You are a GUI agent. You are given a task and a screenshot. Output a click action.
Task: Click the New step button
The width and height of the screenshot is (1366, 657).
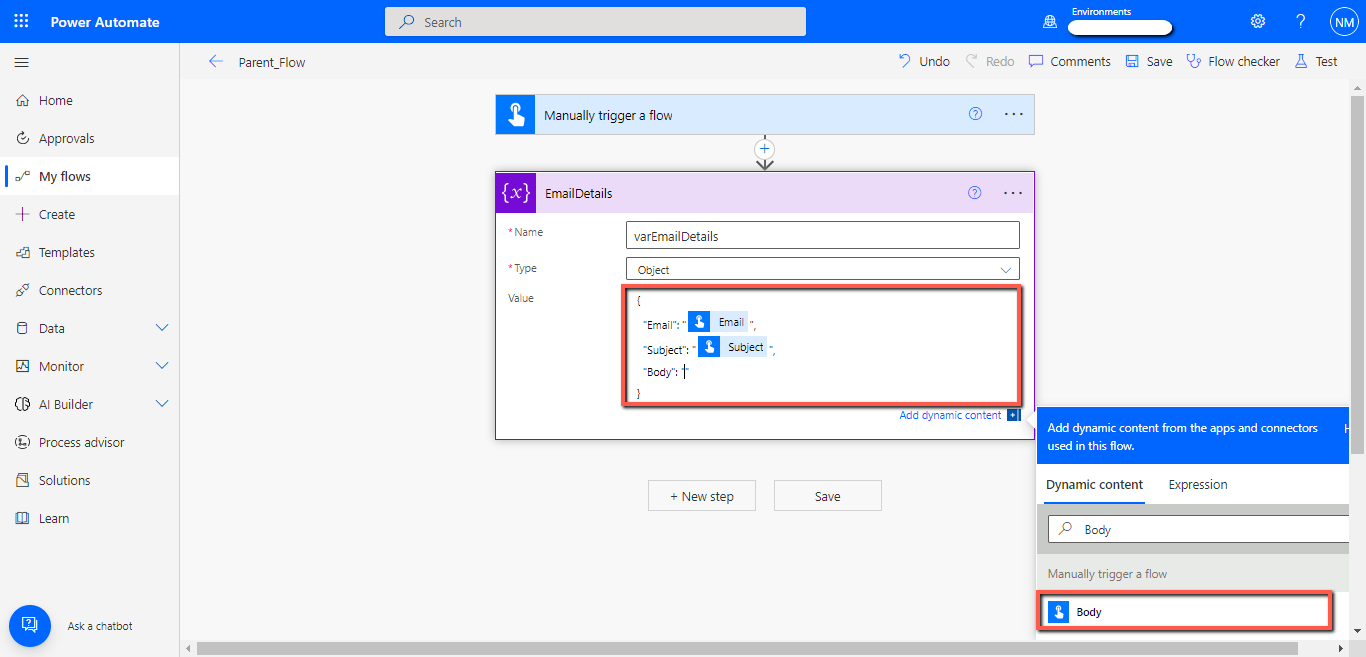point(702,496)
